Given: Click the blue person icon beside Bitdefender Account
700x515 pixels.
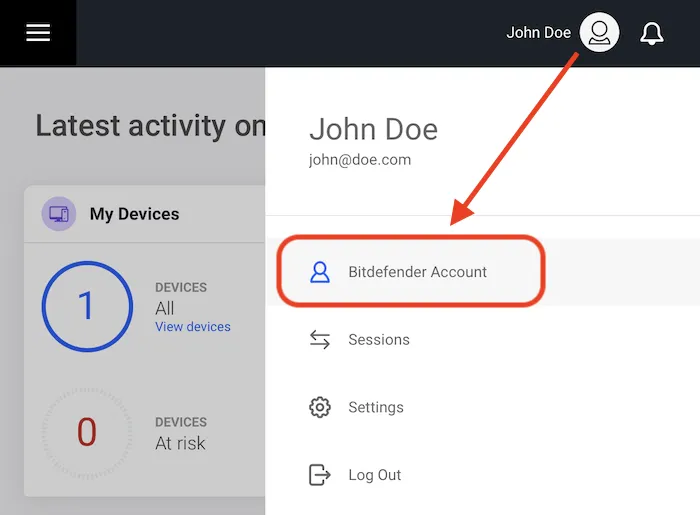Looking at the screenshot, I should coord(320,272).
